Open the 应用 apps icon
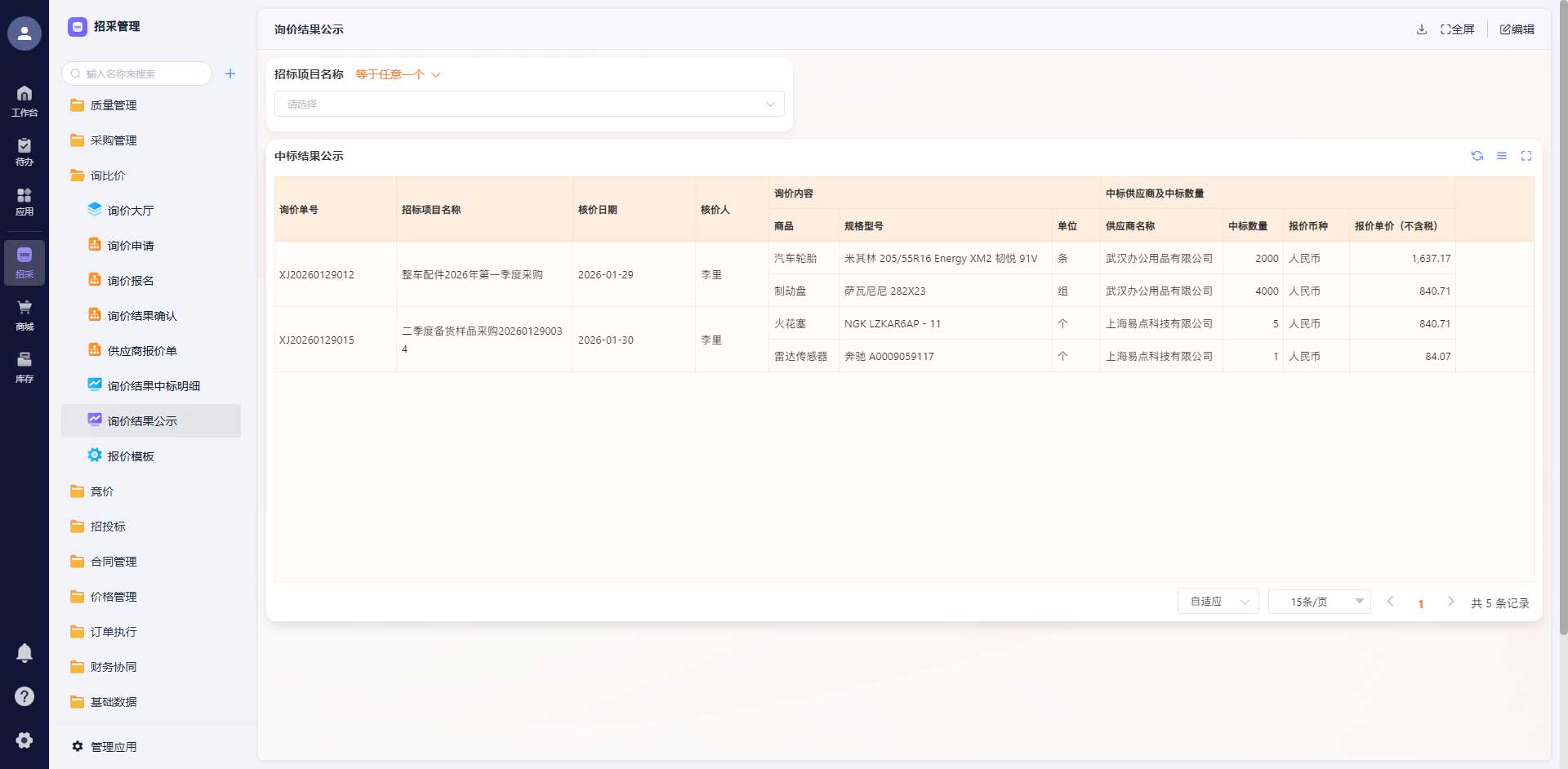The width and height of the screenshot is (1568, 769). 24,202
